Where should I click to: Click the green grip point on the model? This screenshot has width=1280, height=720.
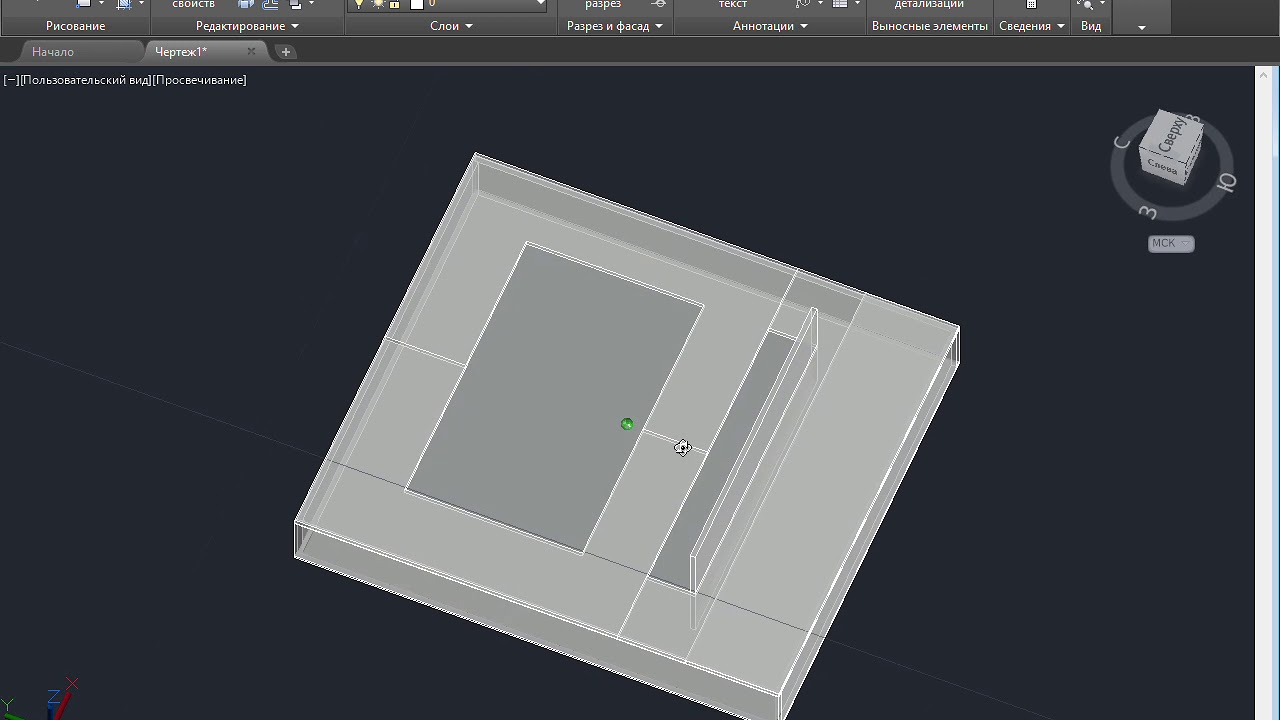point(627,424)
